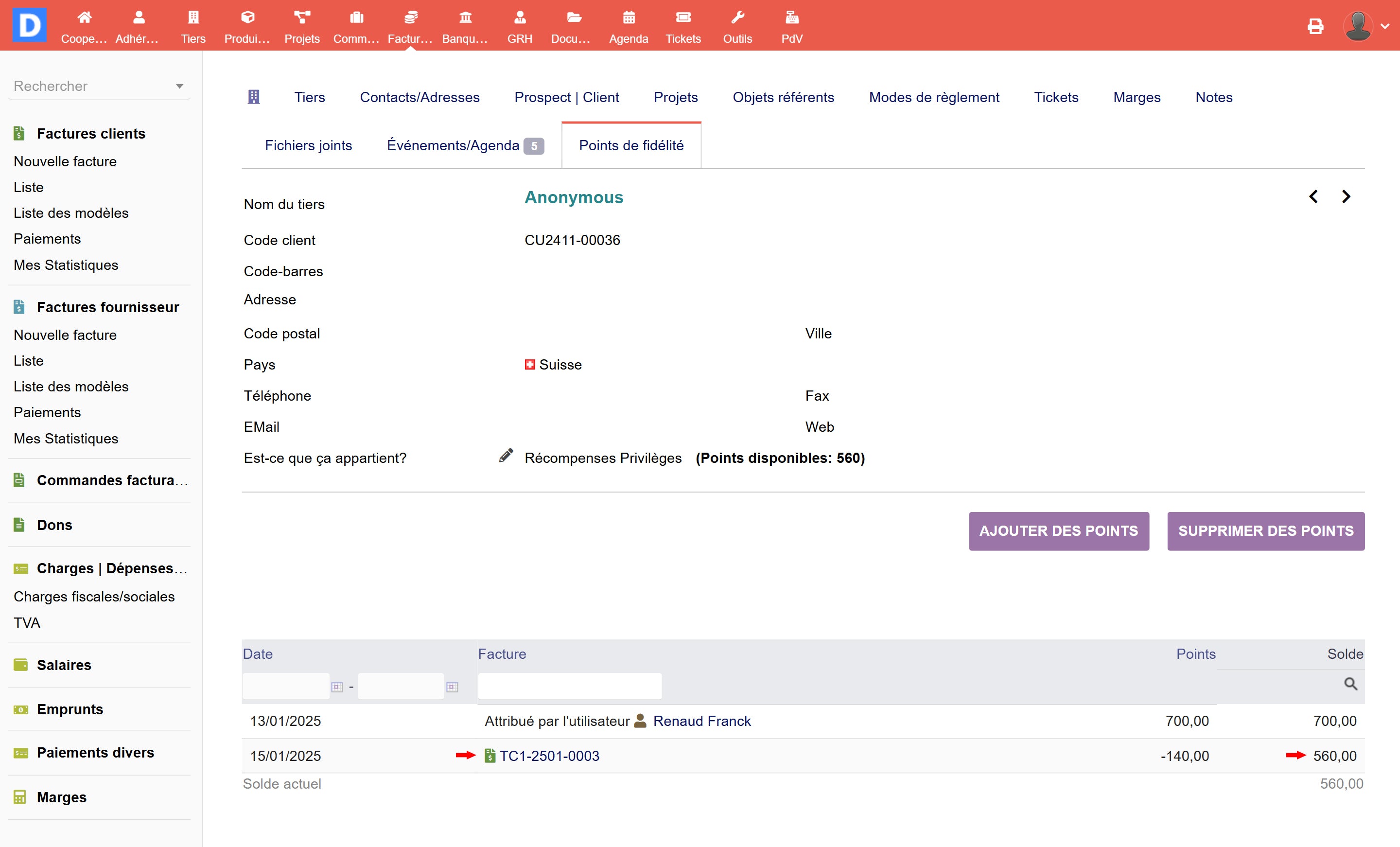Click Ajouter des points button
This screenshot has width=1400, height=847.
click(x=1059, y=531)
